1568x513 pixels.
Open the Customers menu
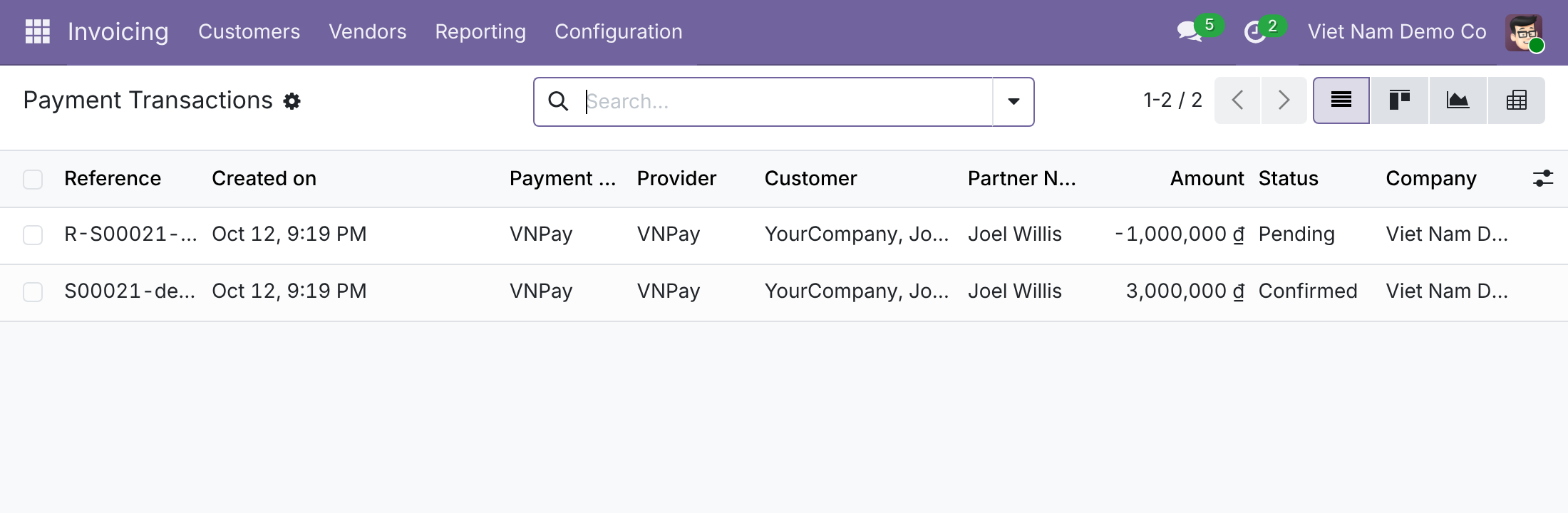(x=249, y=31)
